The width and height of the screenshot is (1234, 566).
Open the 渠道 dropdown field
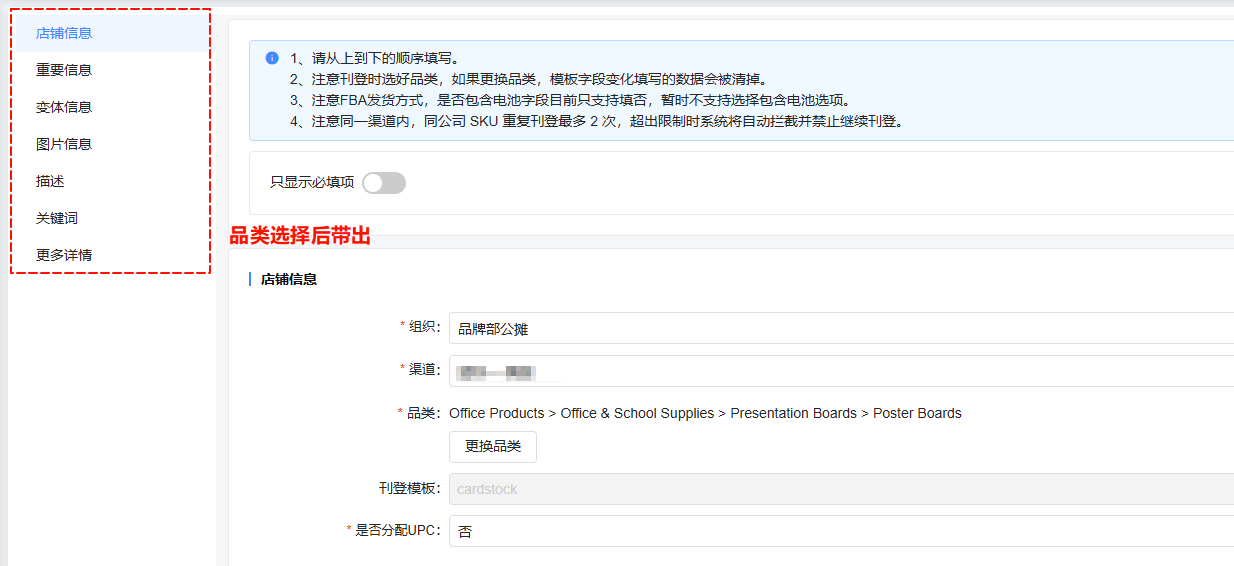pyautogui.click(x=840, y=371)
